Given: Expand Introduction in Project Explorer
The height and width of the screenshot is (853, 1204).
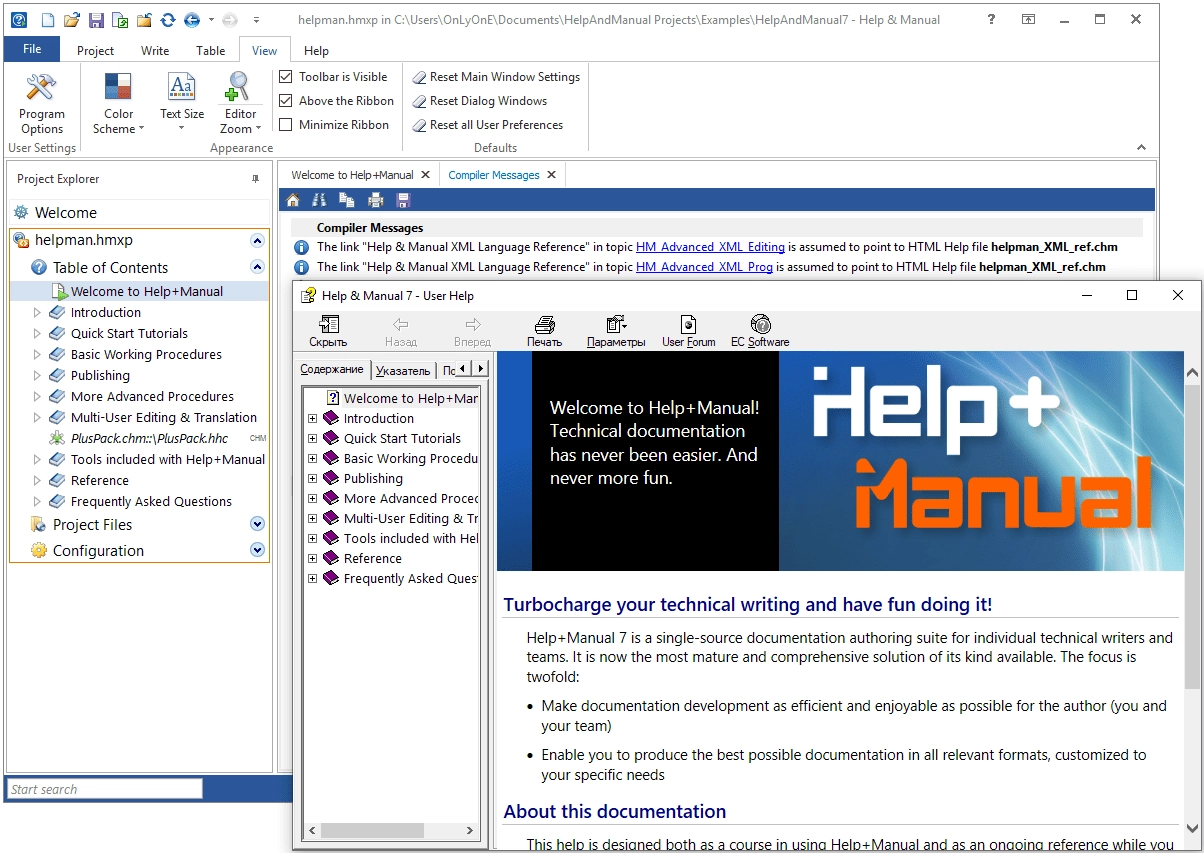Looking at the screenshot, I should click(x=37, y=312).
